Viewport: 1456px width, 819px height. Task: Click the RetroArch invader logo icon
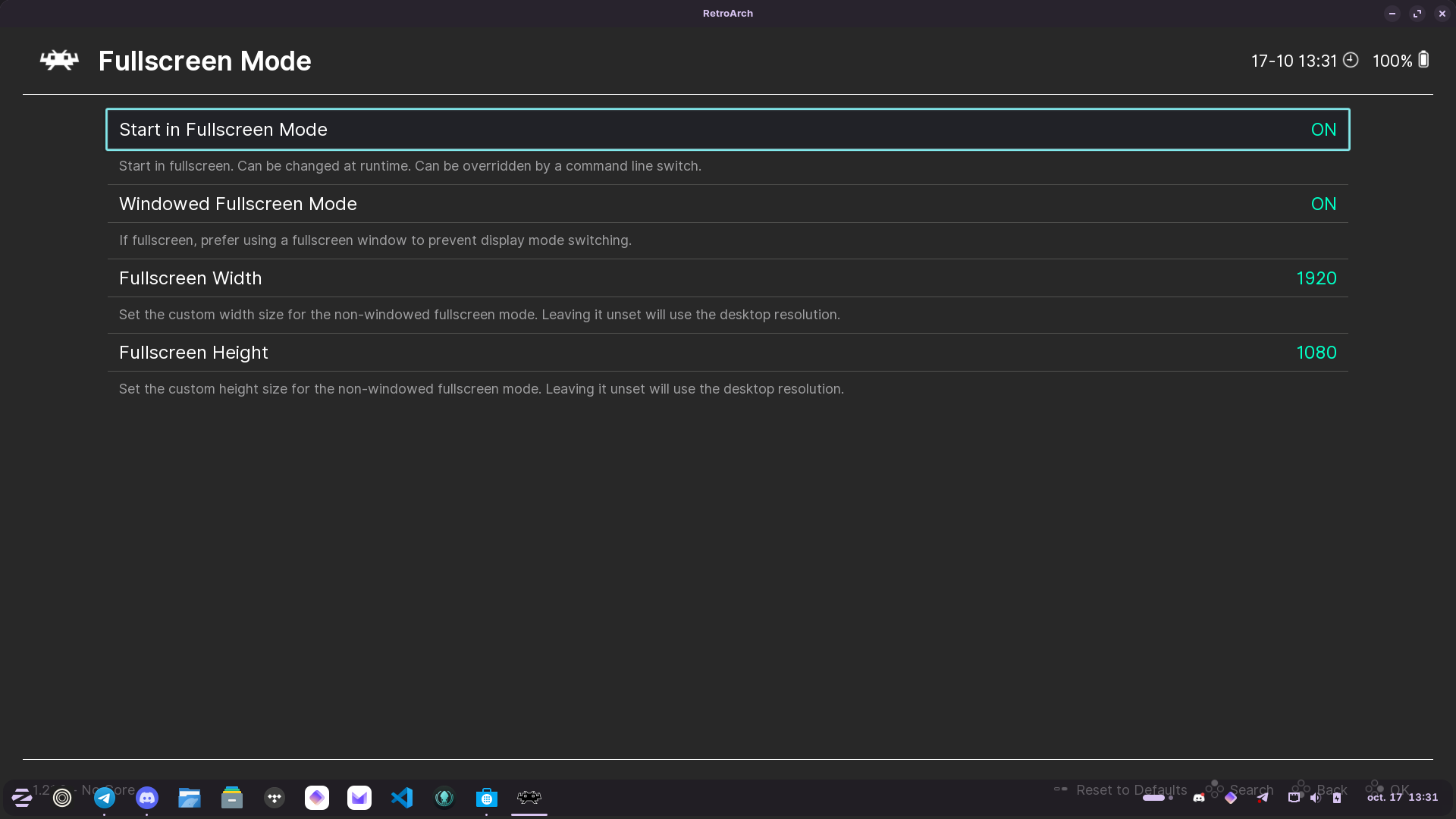pyautogui.click(x=59, y=61)
